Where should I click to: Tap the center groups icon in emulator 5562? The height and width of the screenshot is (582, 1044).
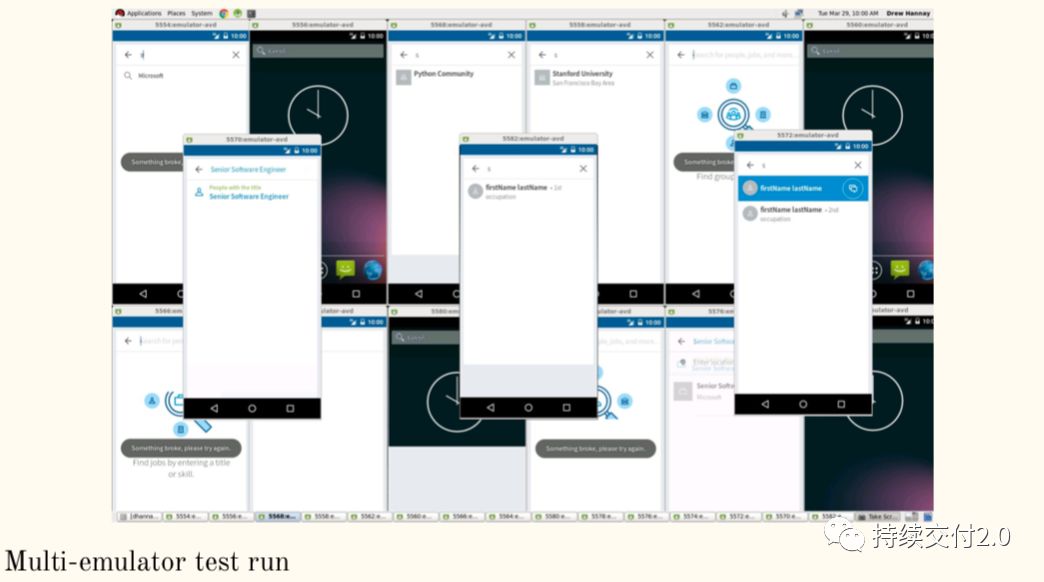click(x=733, y=115)
